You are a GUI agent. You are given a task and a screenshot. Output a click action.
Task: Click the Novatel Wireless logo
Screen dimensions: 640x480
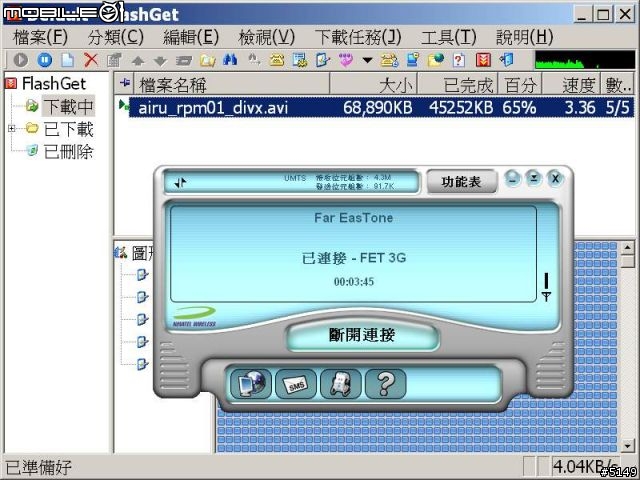click(x=194, y=316)
